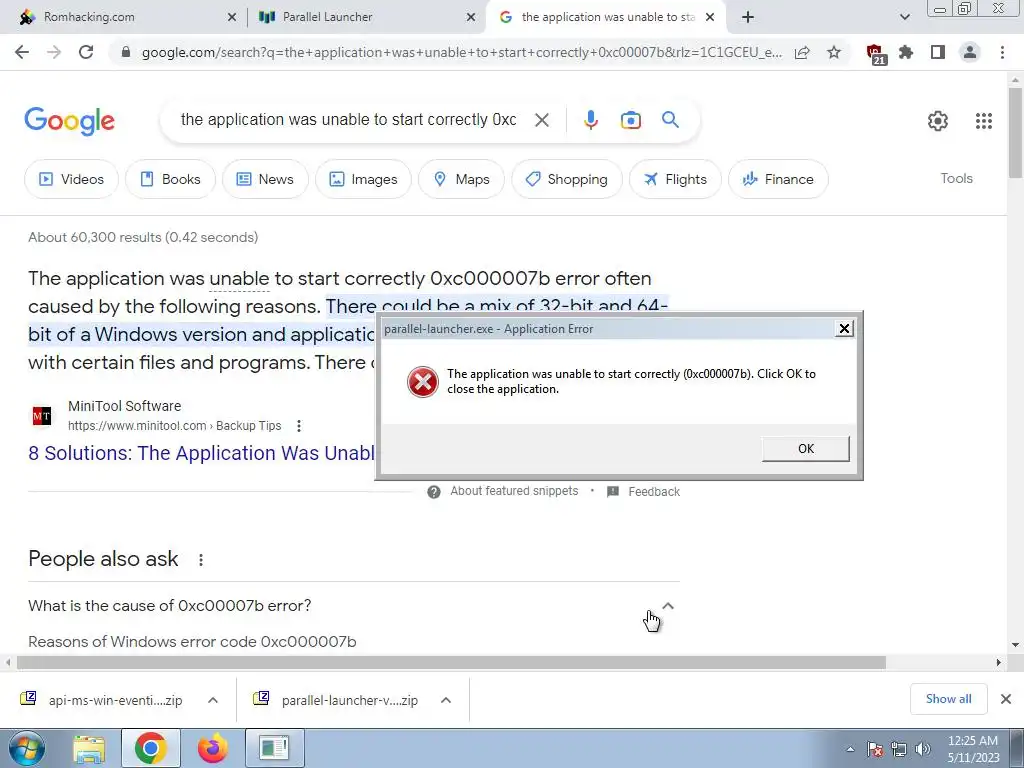Image resolution: width=1024 pixels, height=768 pixels.
Task: Open the red shield extension icon
Action: [875, 54]
